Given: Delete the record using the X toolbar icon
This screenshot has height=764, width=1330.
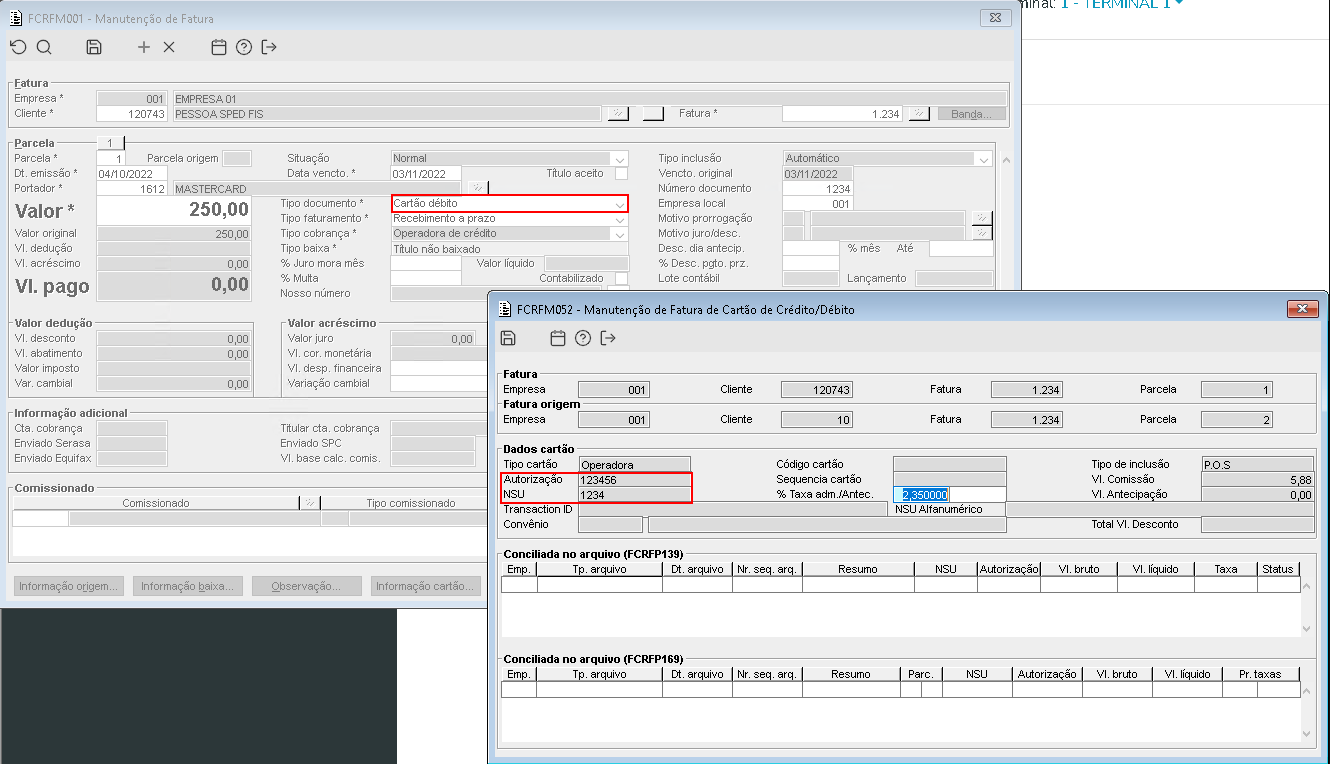Looking at the screenshot, I should 169,47.
